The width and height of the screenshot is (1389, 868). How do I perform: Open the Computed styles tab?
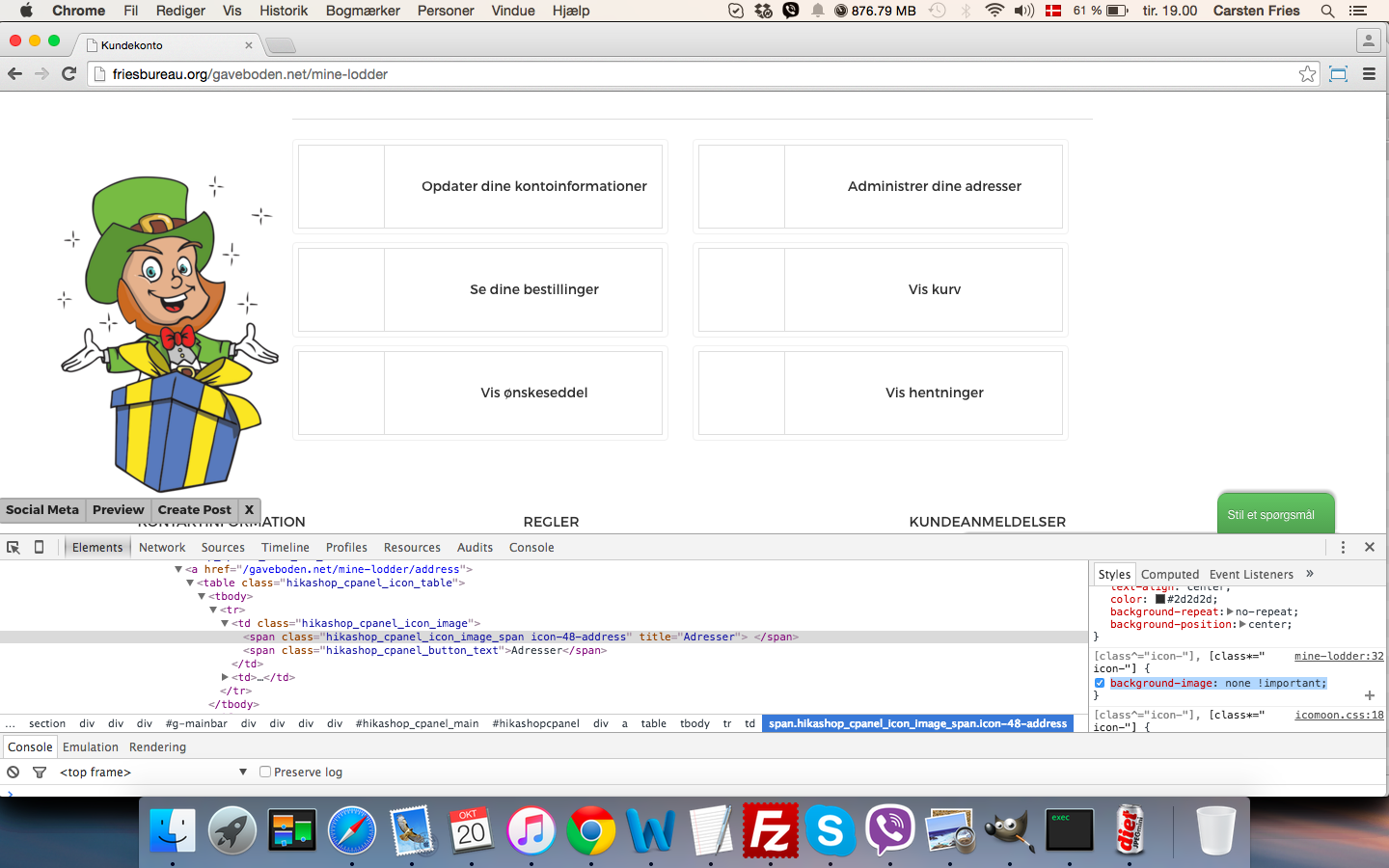click(1169, 574)
